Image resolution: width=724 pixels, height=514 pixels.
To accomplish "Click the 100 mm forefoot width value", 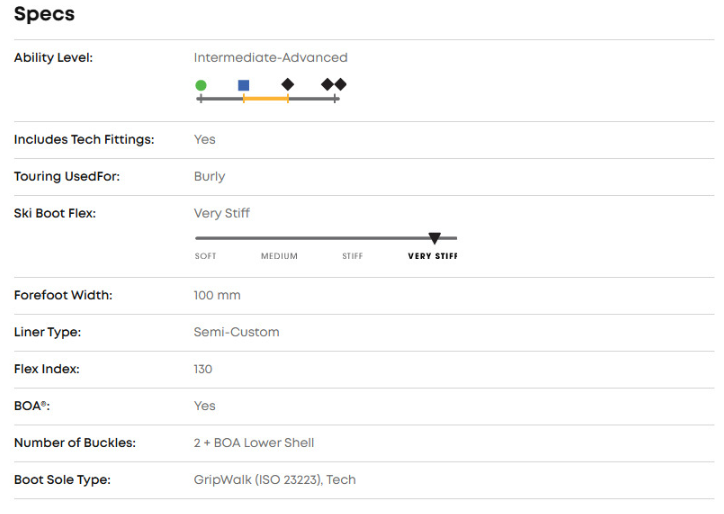I will (217, 296).
